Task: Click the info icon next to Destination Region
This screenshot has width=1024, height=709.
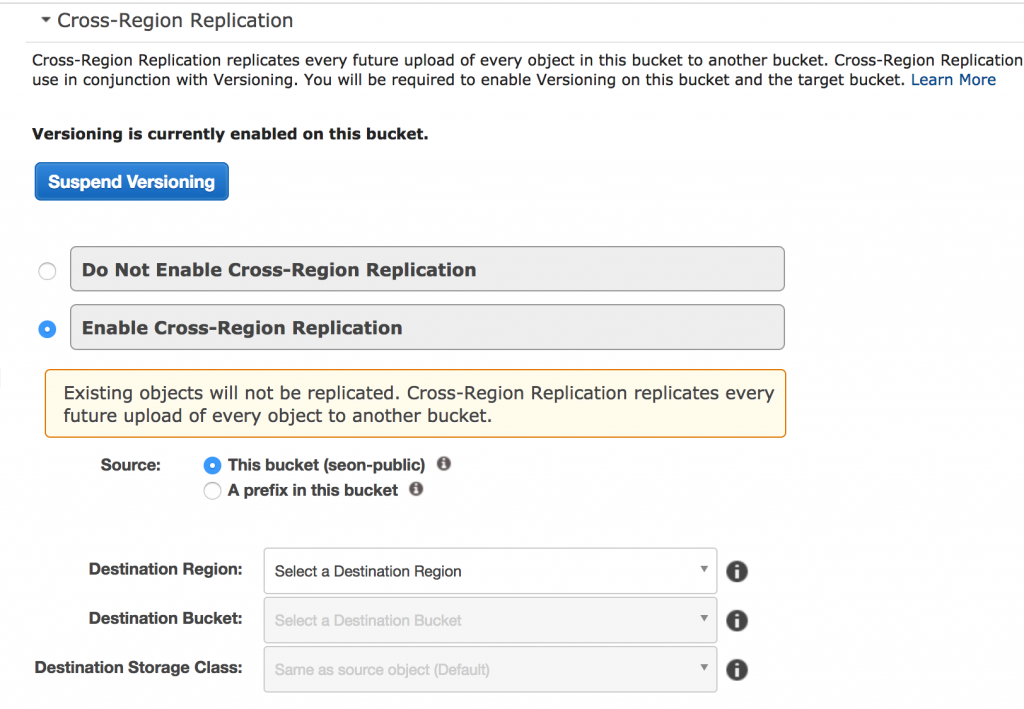Action: [737, 571]
